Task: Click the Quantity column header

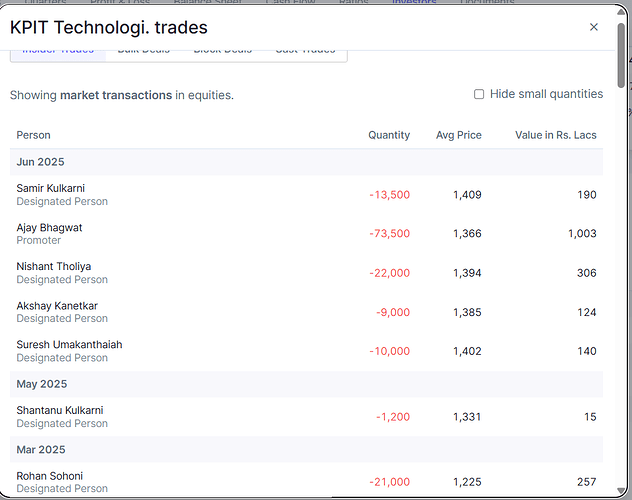Action: point(388,135)
